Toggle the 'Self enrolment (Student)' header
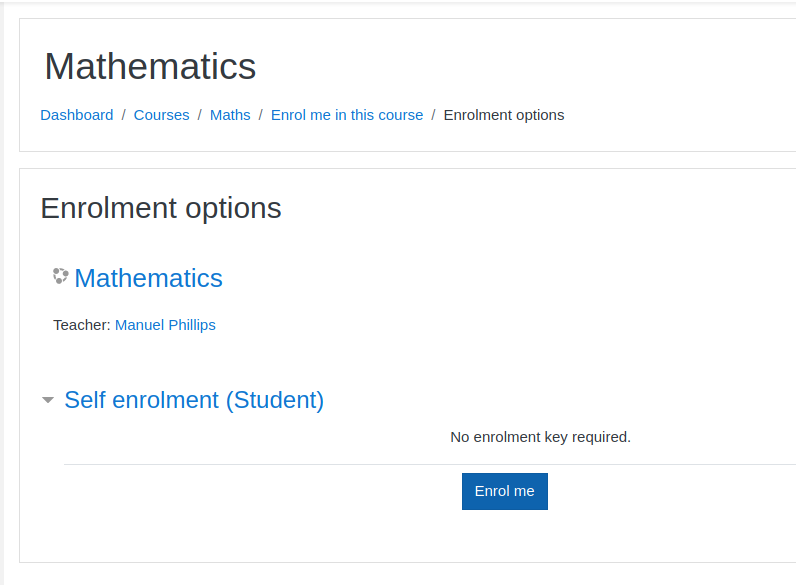The width and height of the screenshot is (796, 585). pos(194,400)
